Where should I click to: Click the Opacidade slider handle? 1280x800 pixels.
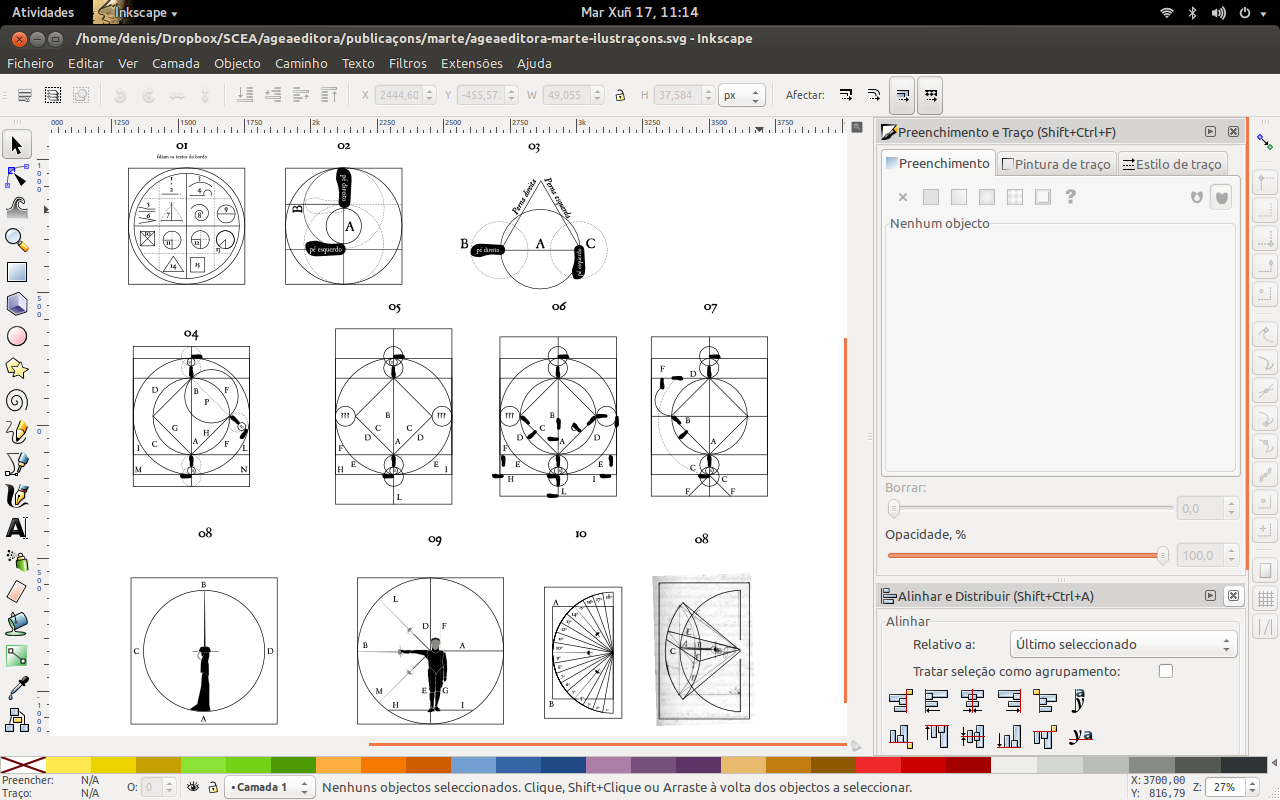click(x=1162, y=555)
